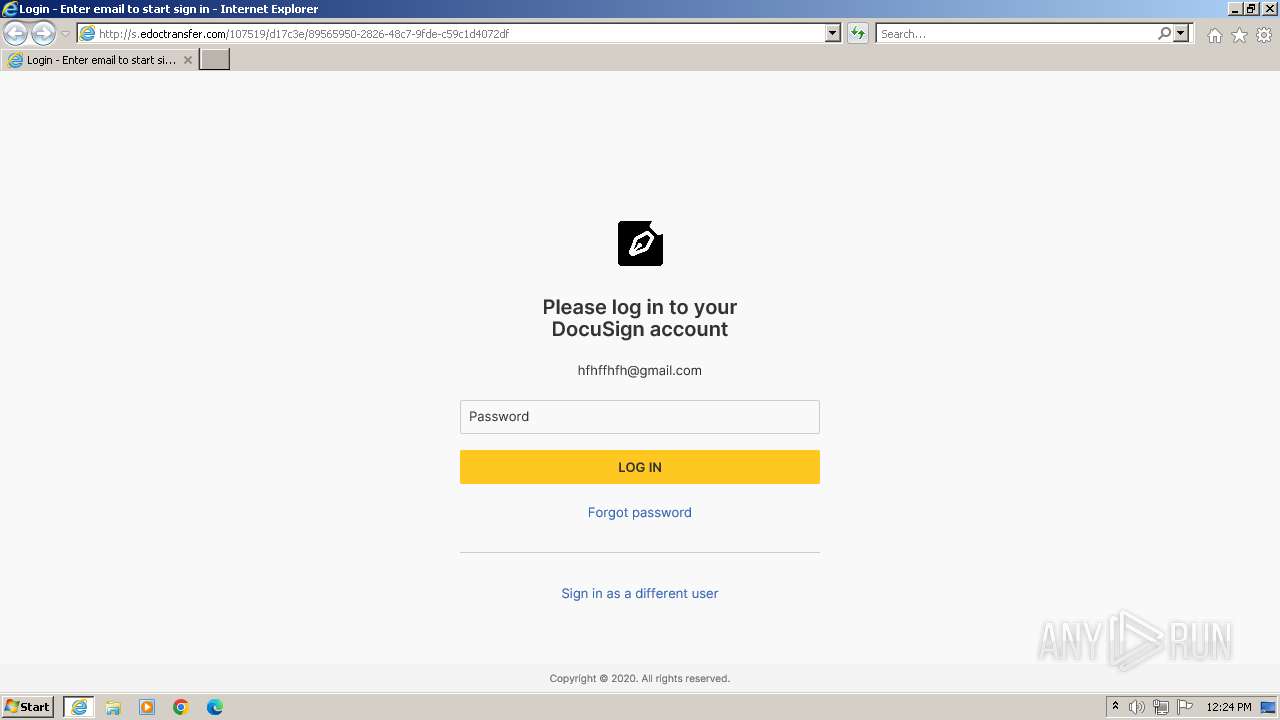
Task: Click the Show desktop tray button
Action: [1269, 707]
